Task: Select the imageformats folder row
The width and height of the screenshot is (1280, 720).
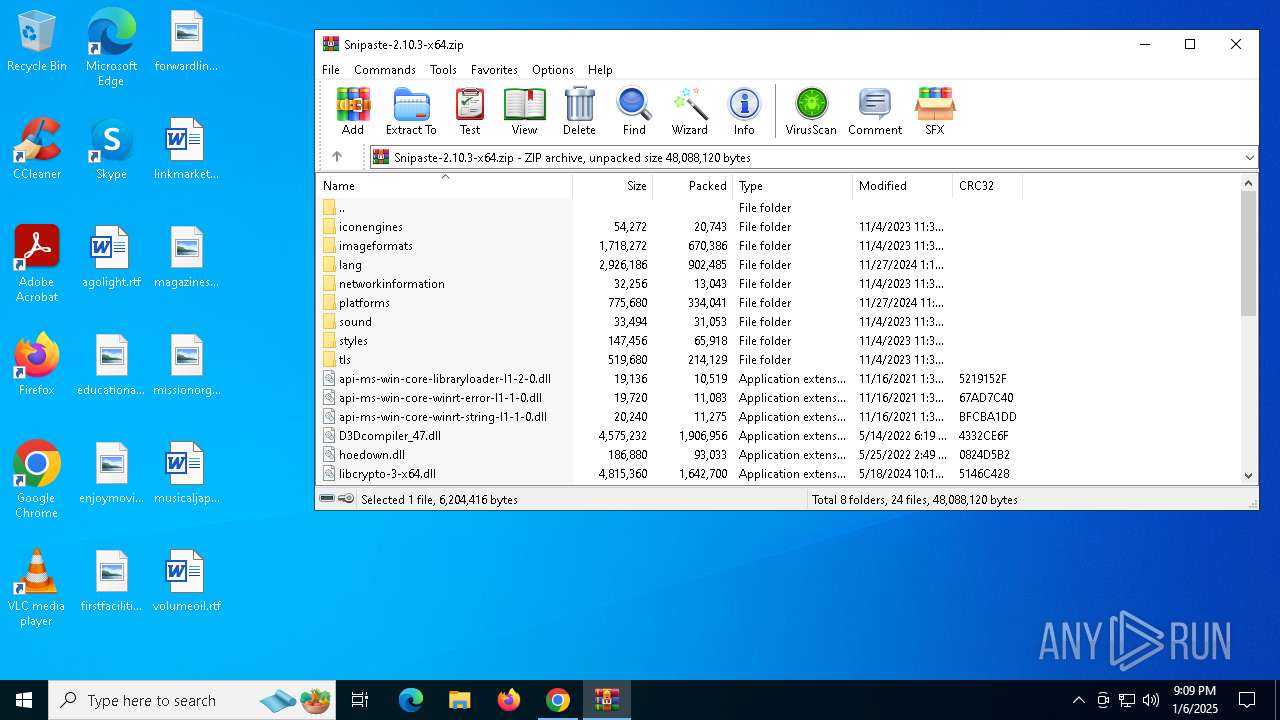Action: [x=670, y=246]
